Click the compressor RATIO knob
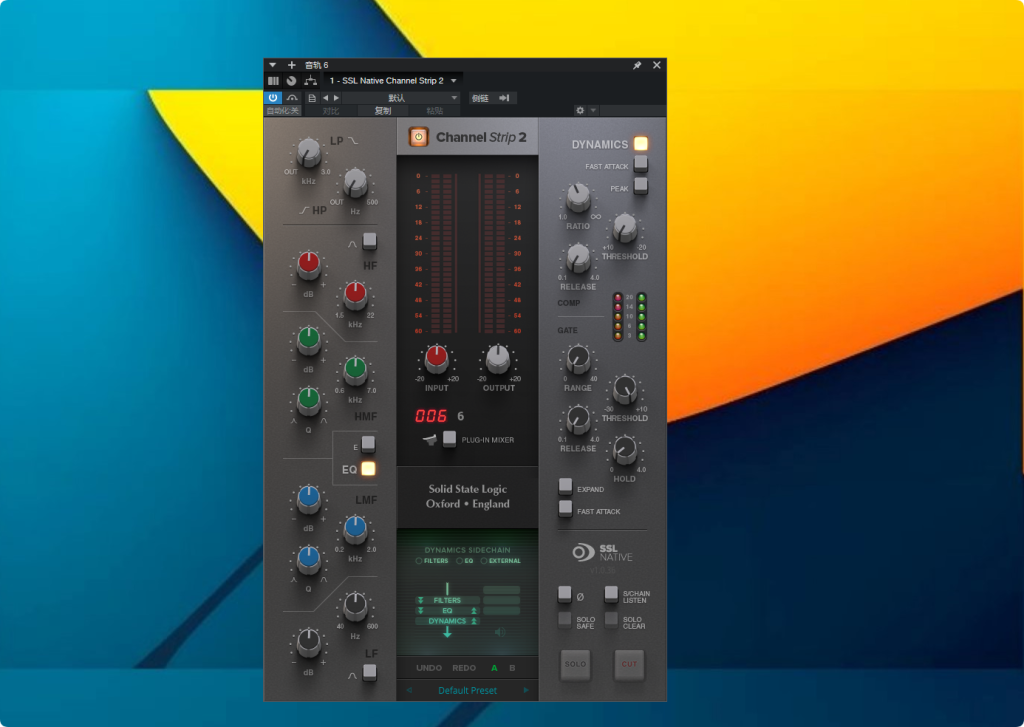Viewport: 1024px width, 727px height. coord(578,197)
